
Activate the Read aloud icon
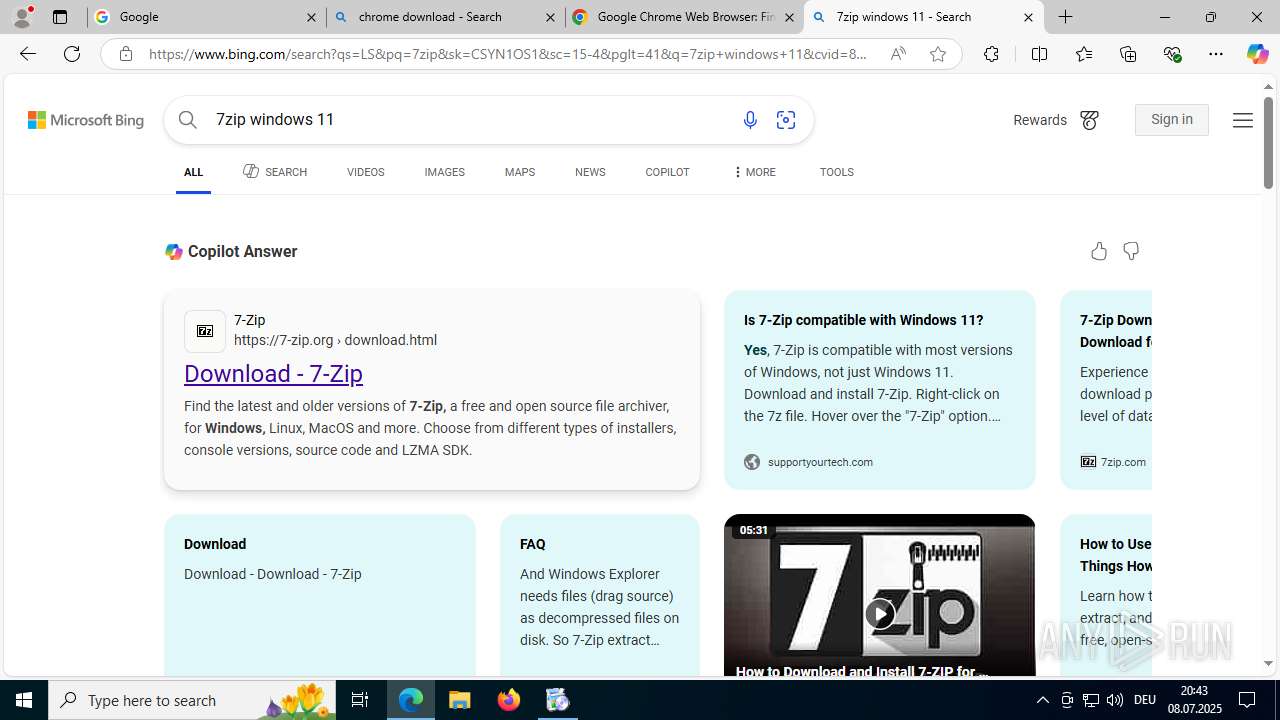click(898, 54)
